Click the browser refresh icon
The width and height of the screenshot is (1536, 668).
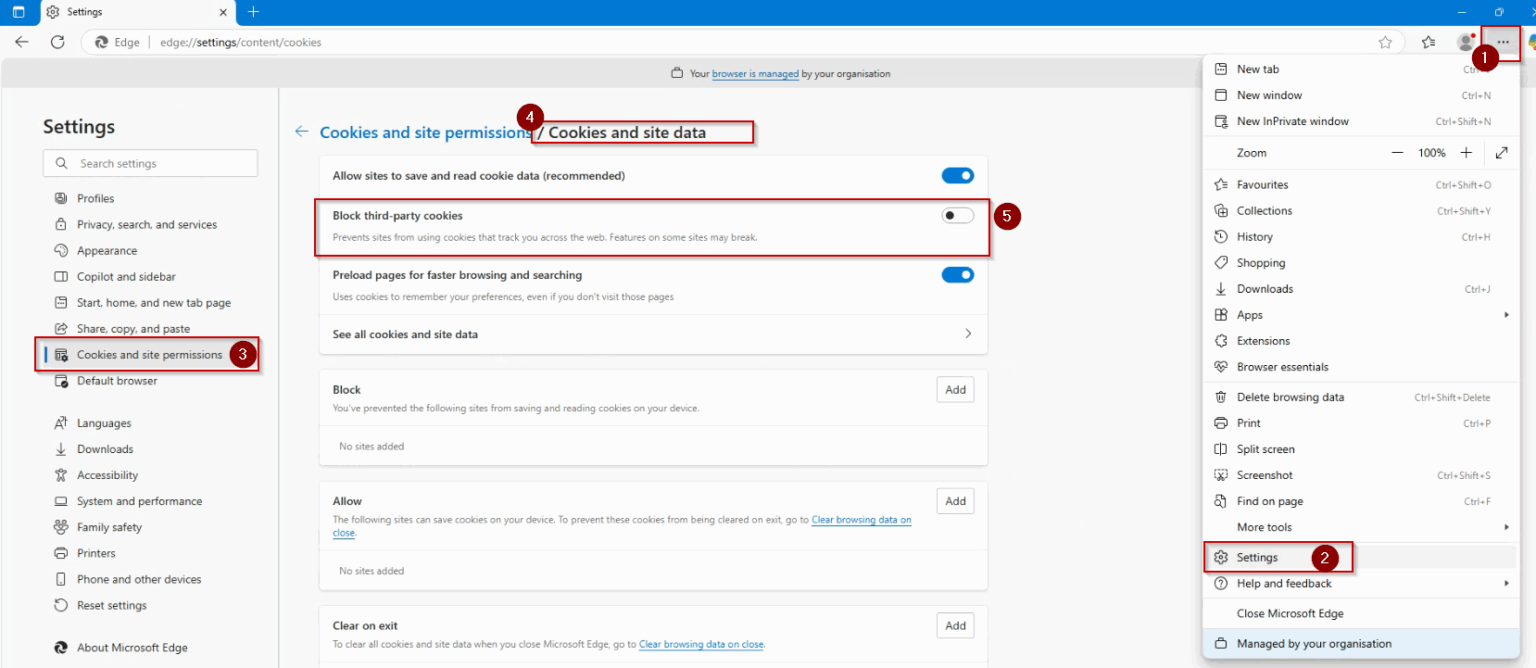click(58, 42)
